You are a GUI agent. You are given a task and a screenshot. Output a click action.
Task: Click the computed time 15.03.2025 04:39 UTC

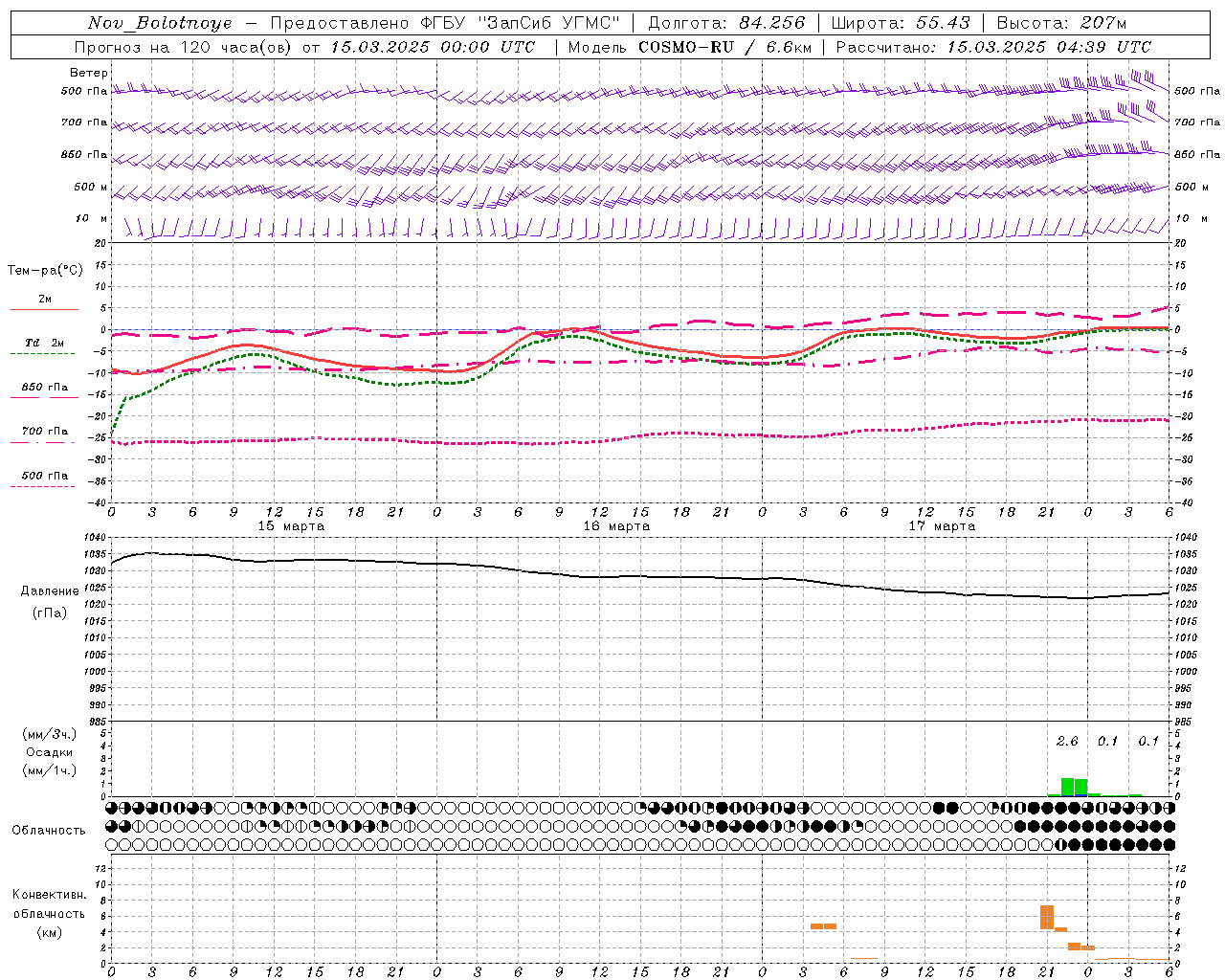coord(1049,47)
